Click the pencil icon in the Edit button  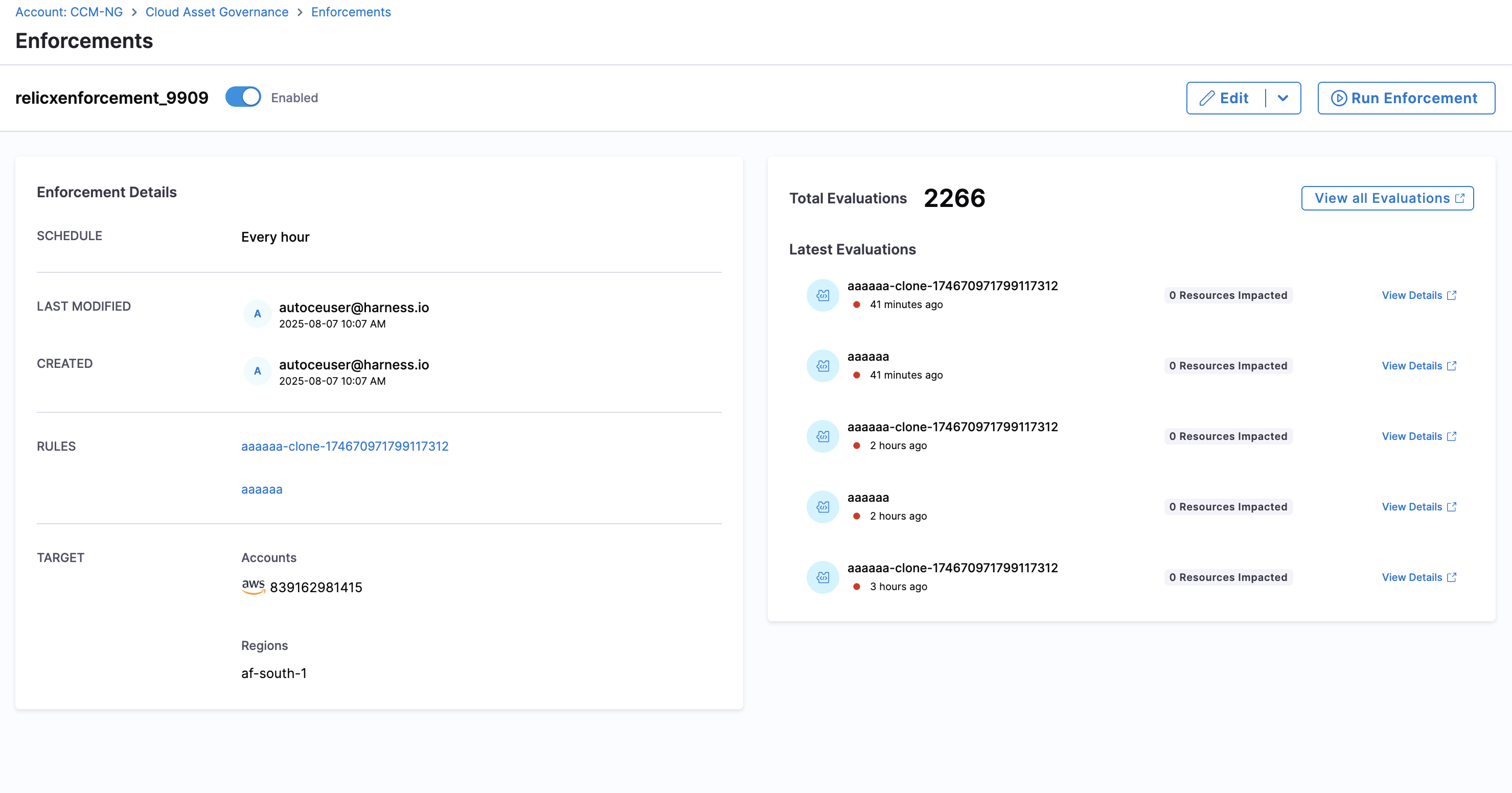1207,98
